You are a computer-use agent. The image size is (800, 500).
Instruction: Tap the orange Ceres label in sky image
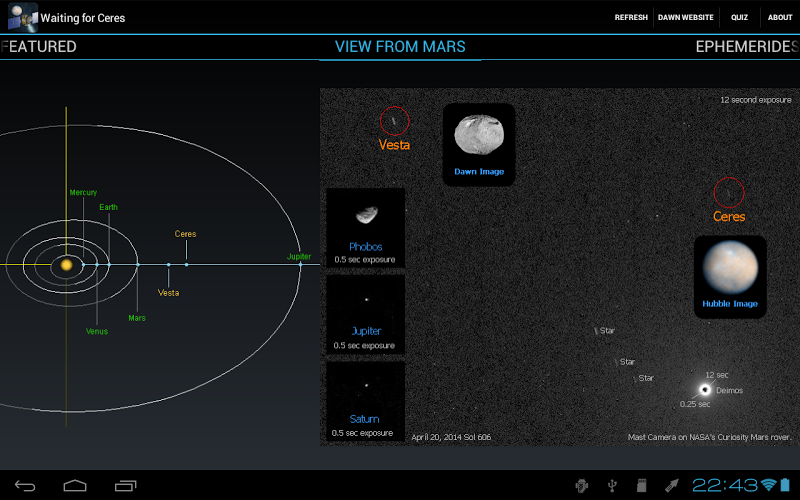point(729,216)
